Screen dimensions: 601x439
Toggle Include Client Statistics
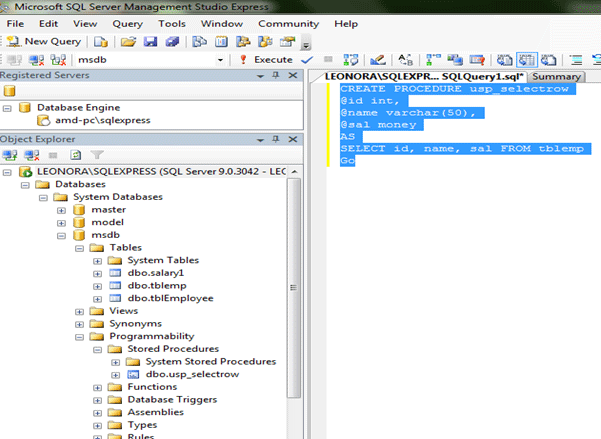click(455, 60)
